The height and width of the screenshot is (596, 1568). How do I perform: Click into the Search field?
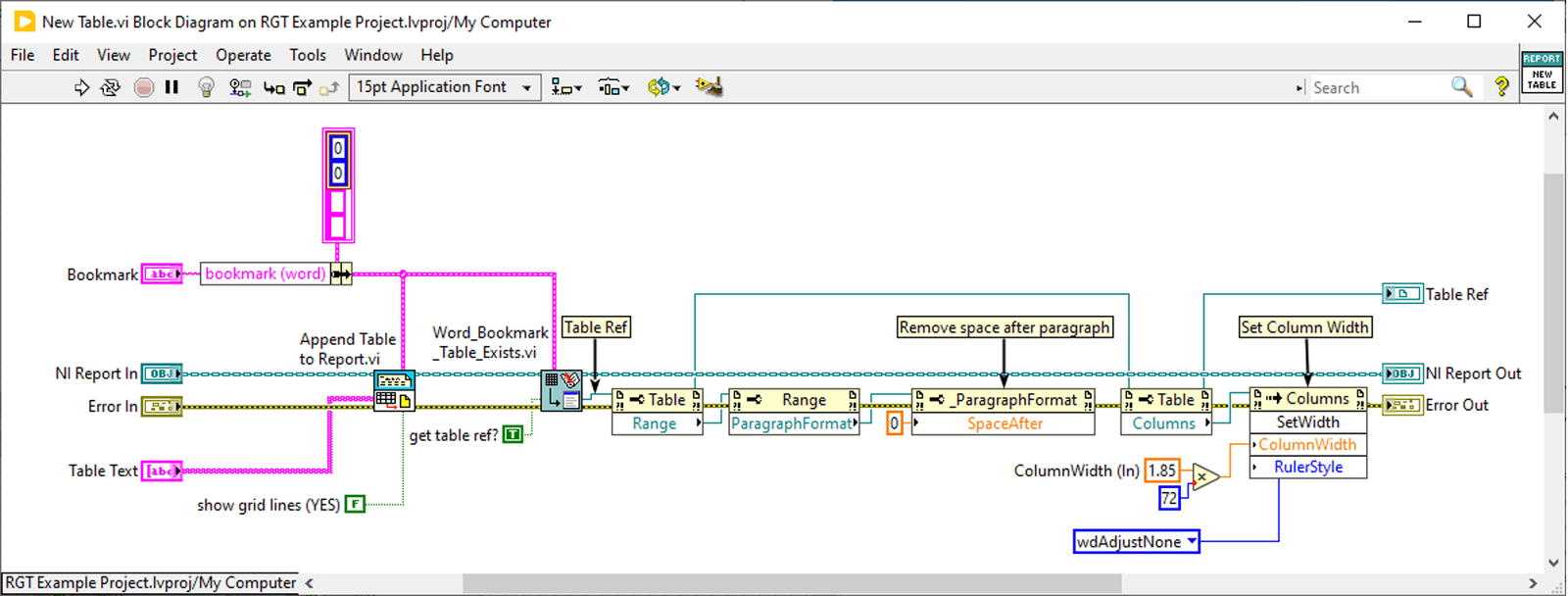[1380, 87]
